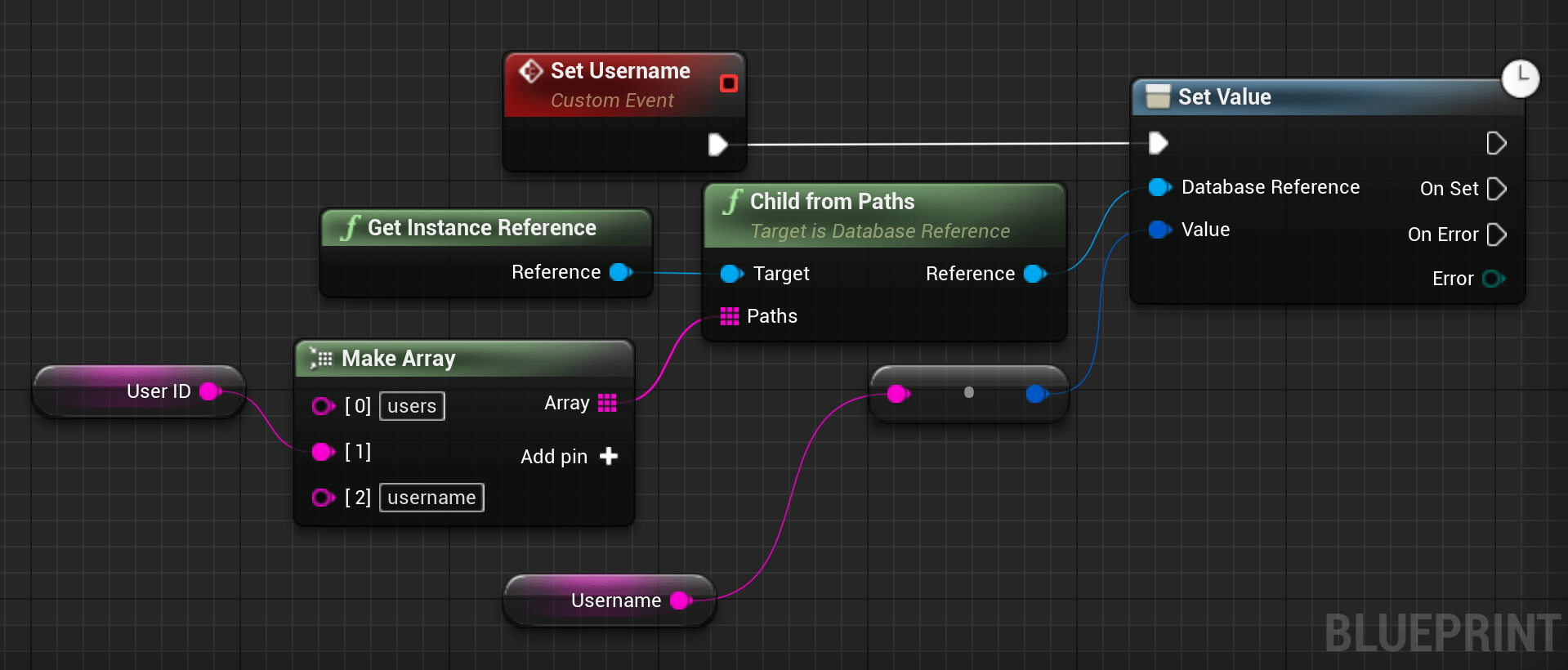Click the On Error execution pin
The width and height of the screenshot is (1568, 670).
(1497, 234)
